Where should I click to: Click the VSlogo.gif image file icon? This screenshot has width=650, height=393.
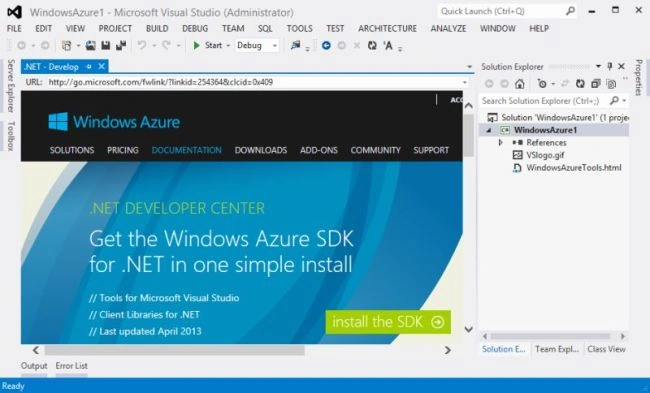(x=517, y=155)
